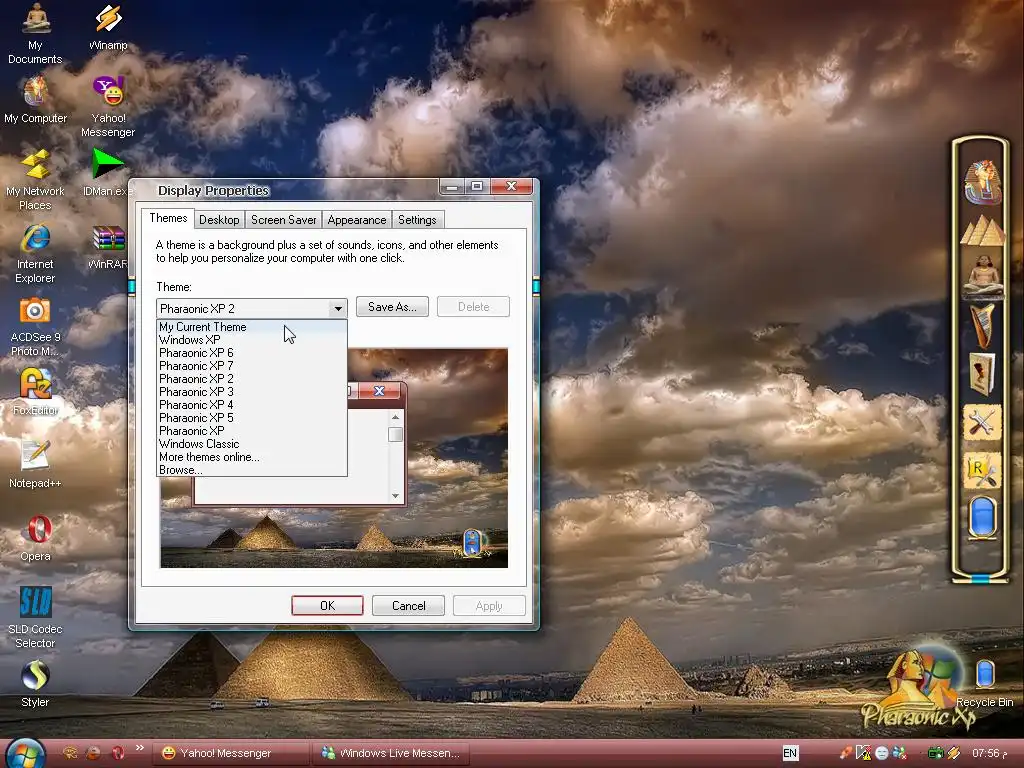Click the taskbar clock 07:56

coord(989,754)
